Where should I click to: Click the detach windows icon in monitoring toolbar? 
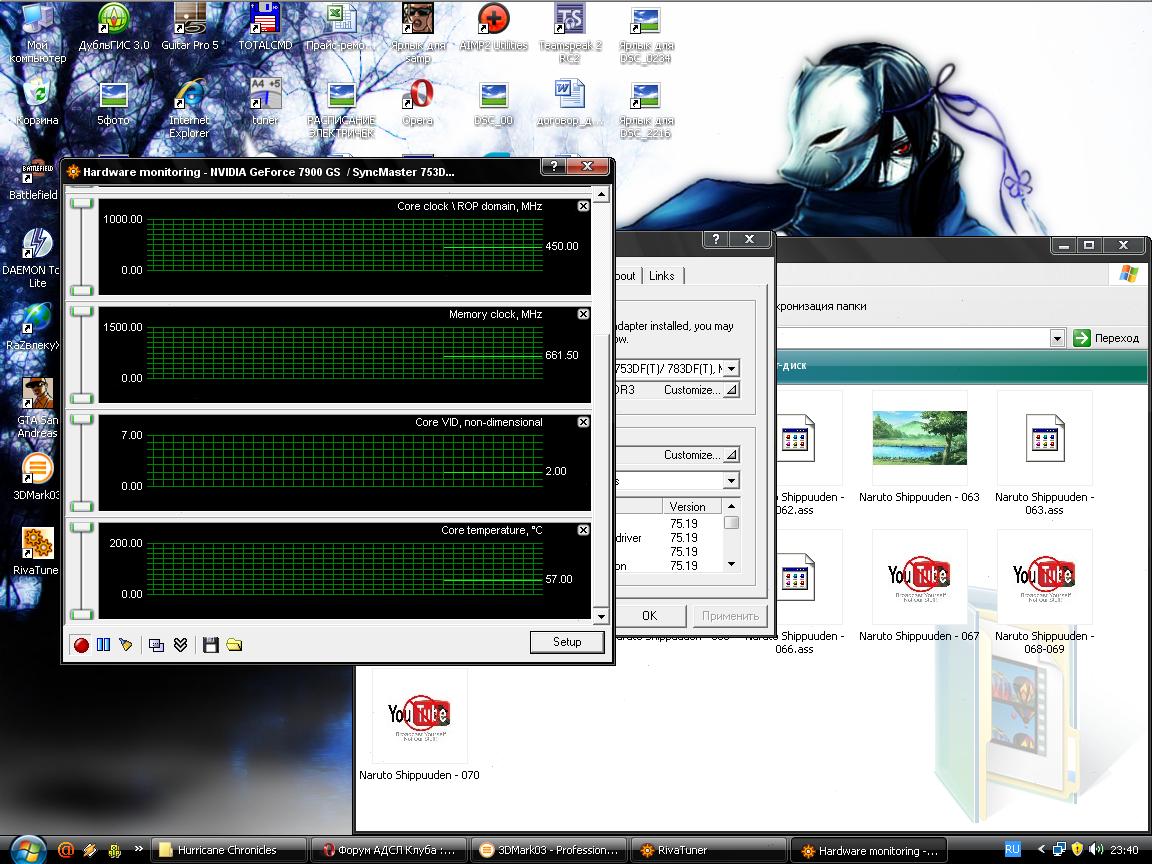pos(156,645)
